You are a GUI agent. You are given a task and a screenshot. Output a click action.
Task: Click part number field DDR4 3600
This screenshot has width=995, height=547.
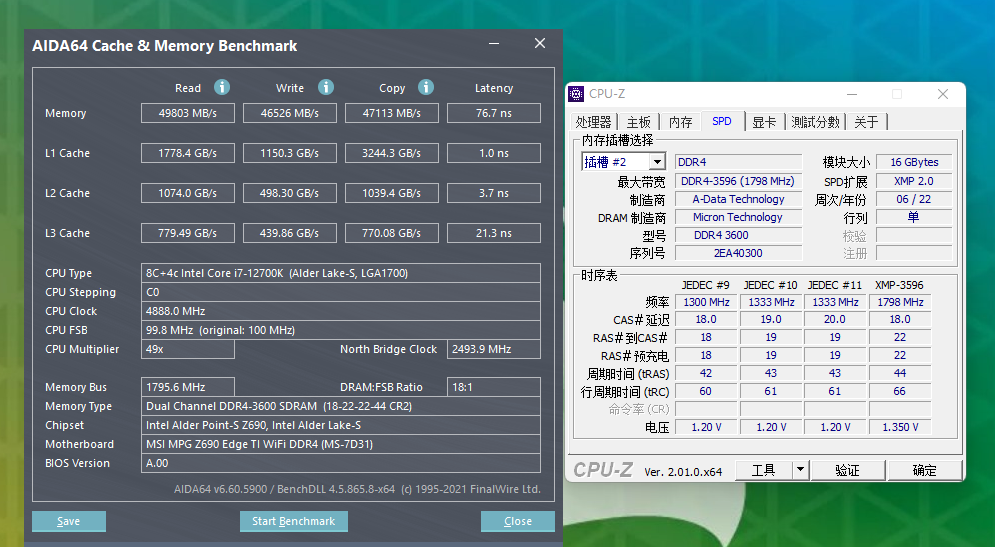[738, 235]
